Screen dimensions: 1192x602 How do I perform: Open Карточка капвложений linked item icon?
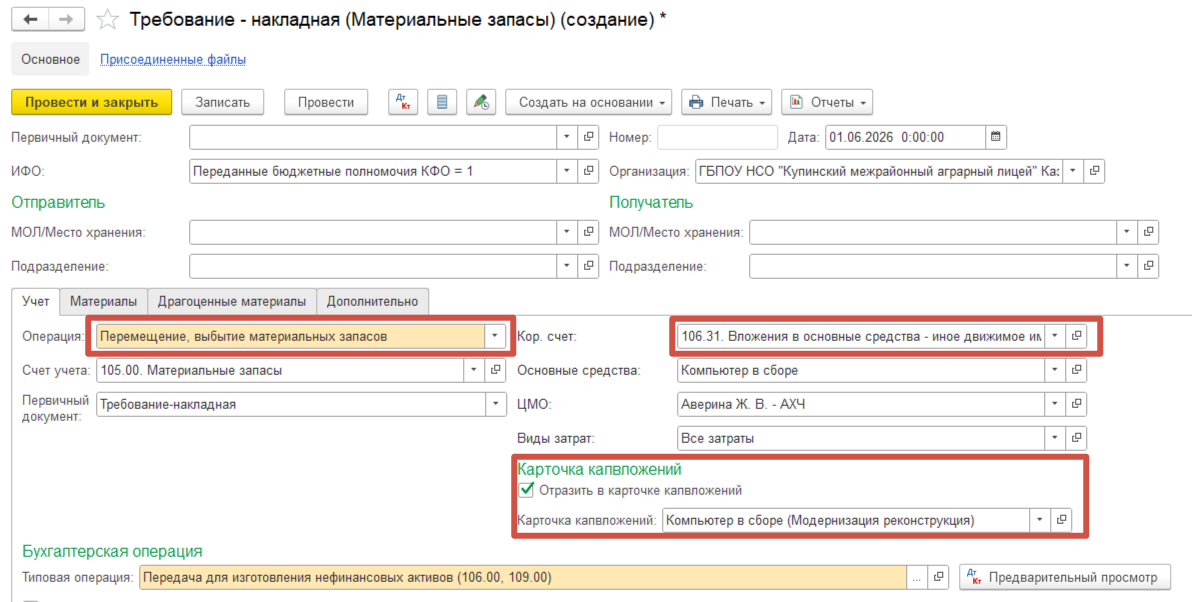click(x=1060, y=521)
